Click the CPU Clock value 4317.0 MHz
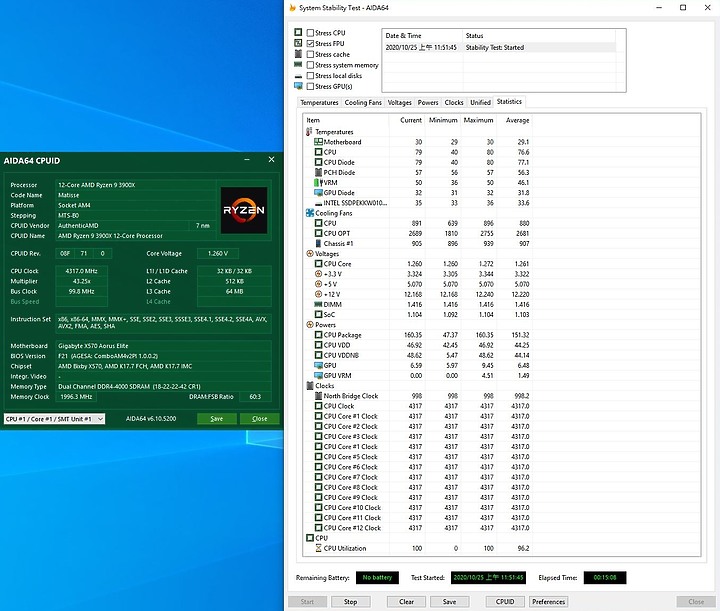The width and height of the screenshot is (720, 611). tap(82, 271)
